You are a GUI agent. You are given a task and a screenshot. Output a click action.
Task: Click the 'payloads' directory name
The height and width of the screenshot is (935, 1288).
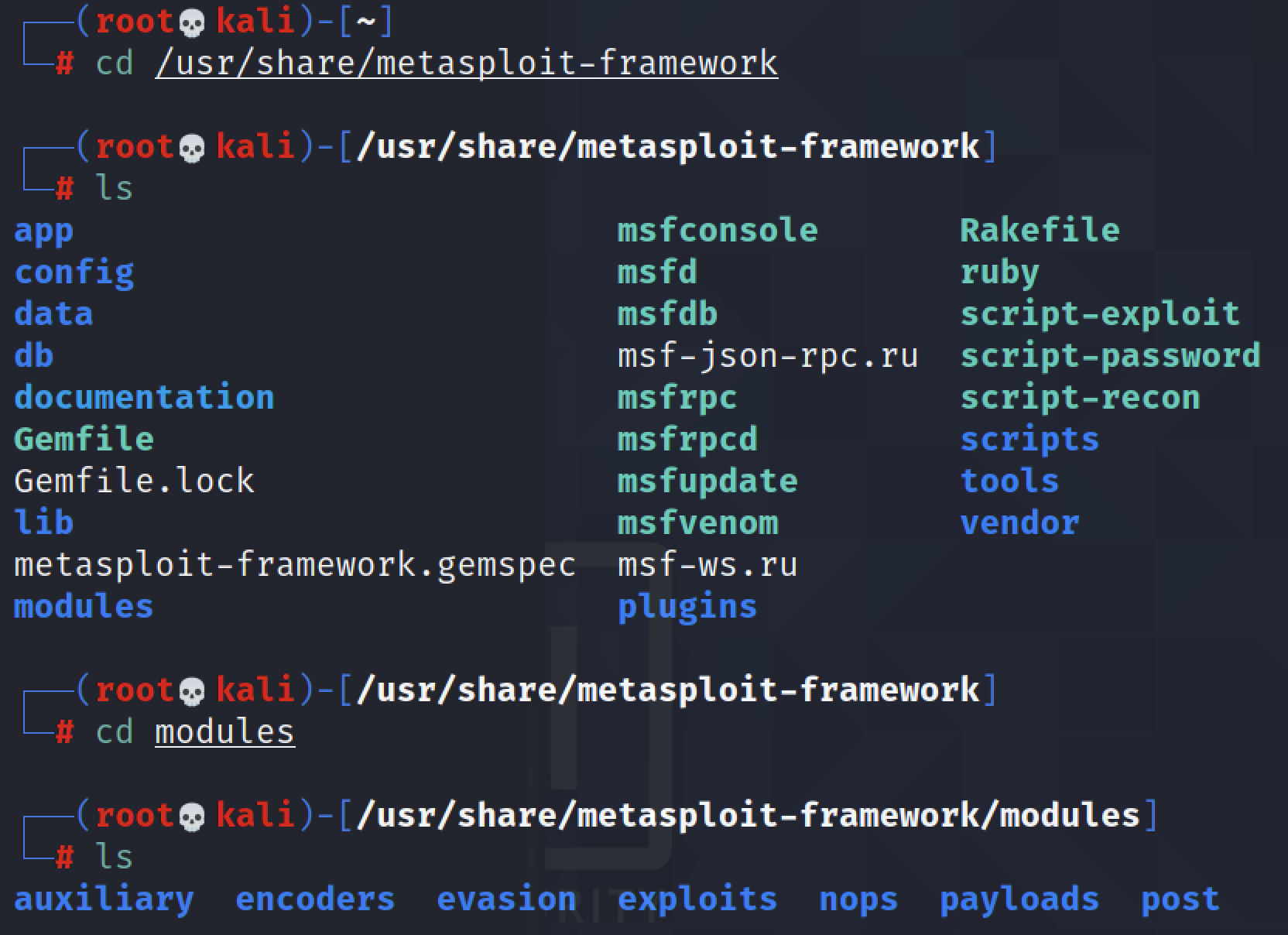click(1019, 899)
